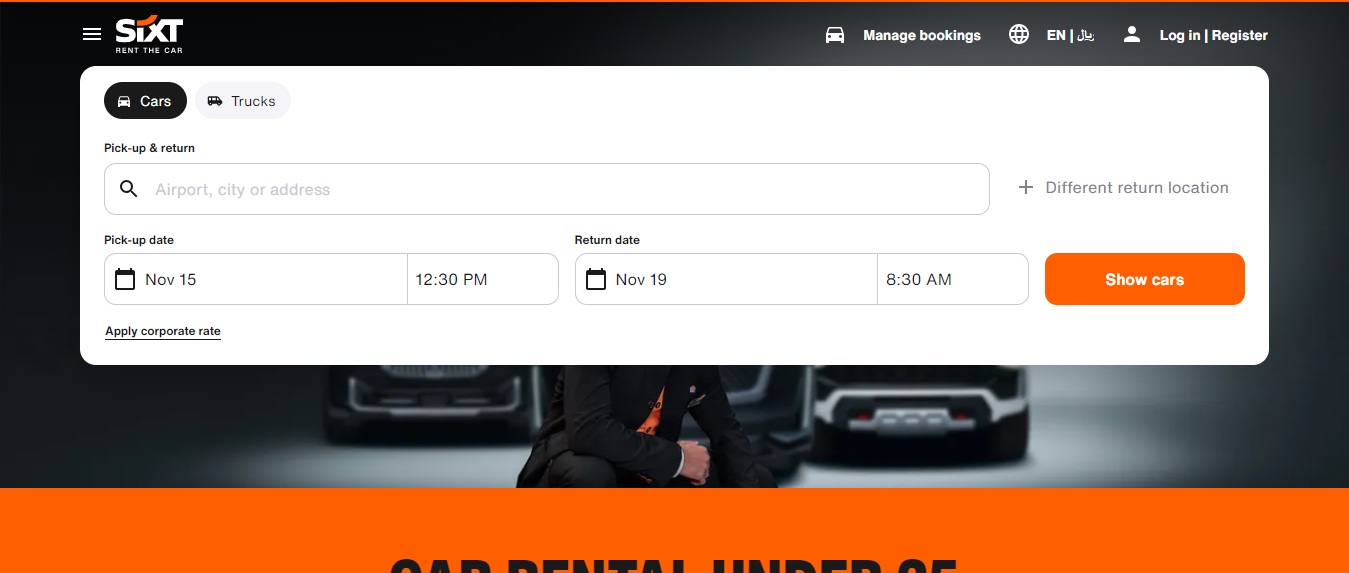
Task: Focus the Airport, city or address field
Action: coord(560,189)
